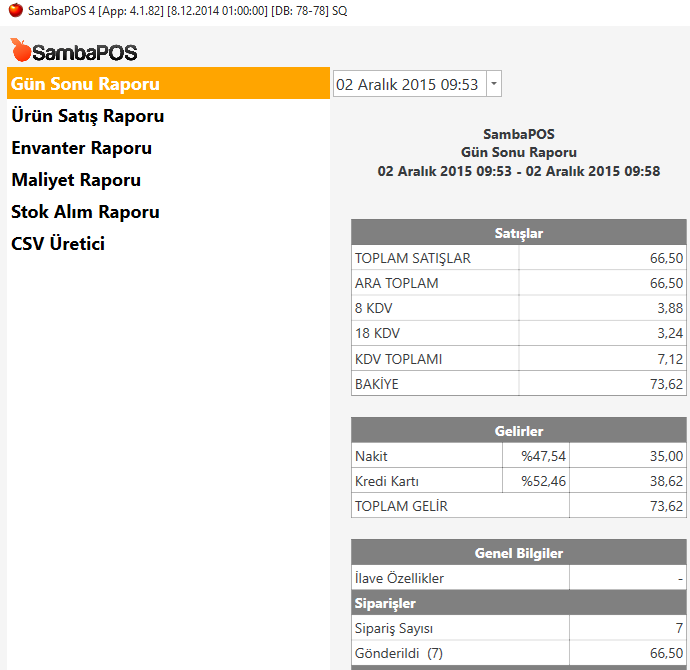Viewport: 690px width, 670px height.
Task: Click the SambaPOS logo above the sidebar
Action: (x=74, y=51)
